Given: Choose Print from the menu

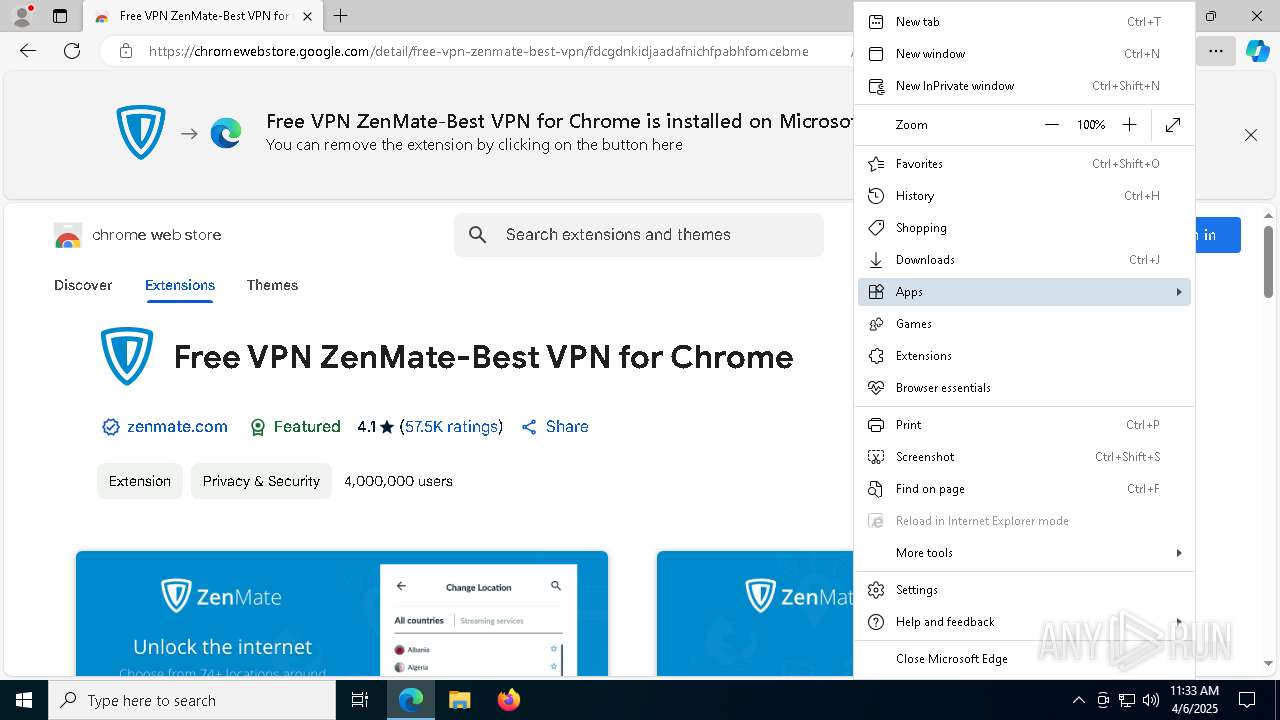Looking at the screenshot, I should pos(1024,425).
